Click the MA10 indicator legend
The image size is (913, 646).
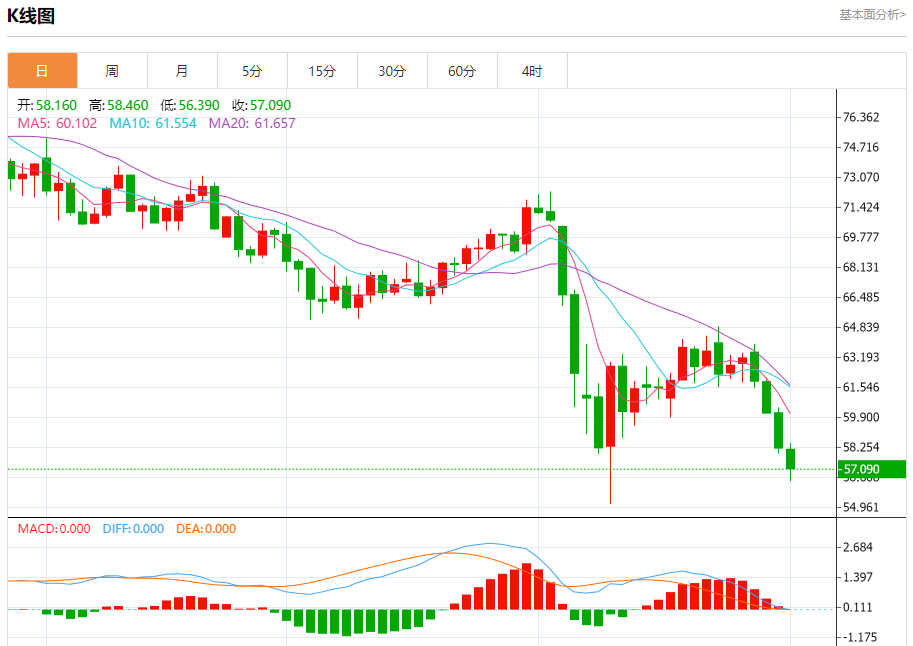[152, 123]
